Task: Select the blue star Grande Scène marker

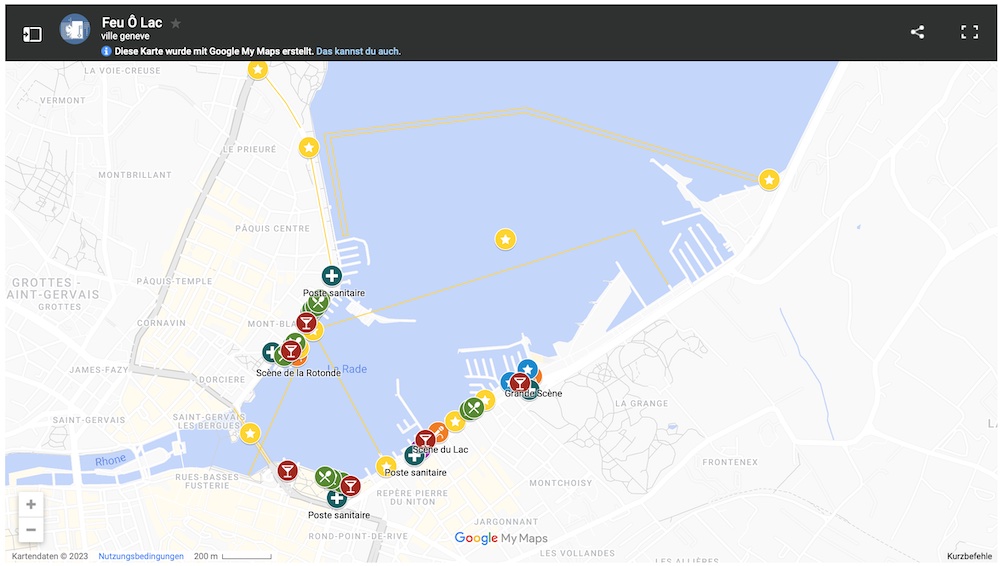Action: coord(527,369)
